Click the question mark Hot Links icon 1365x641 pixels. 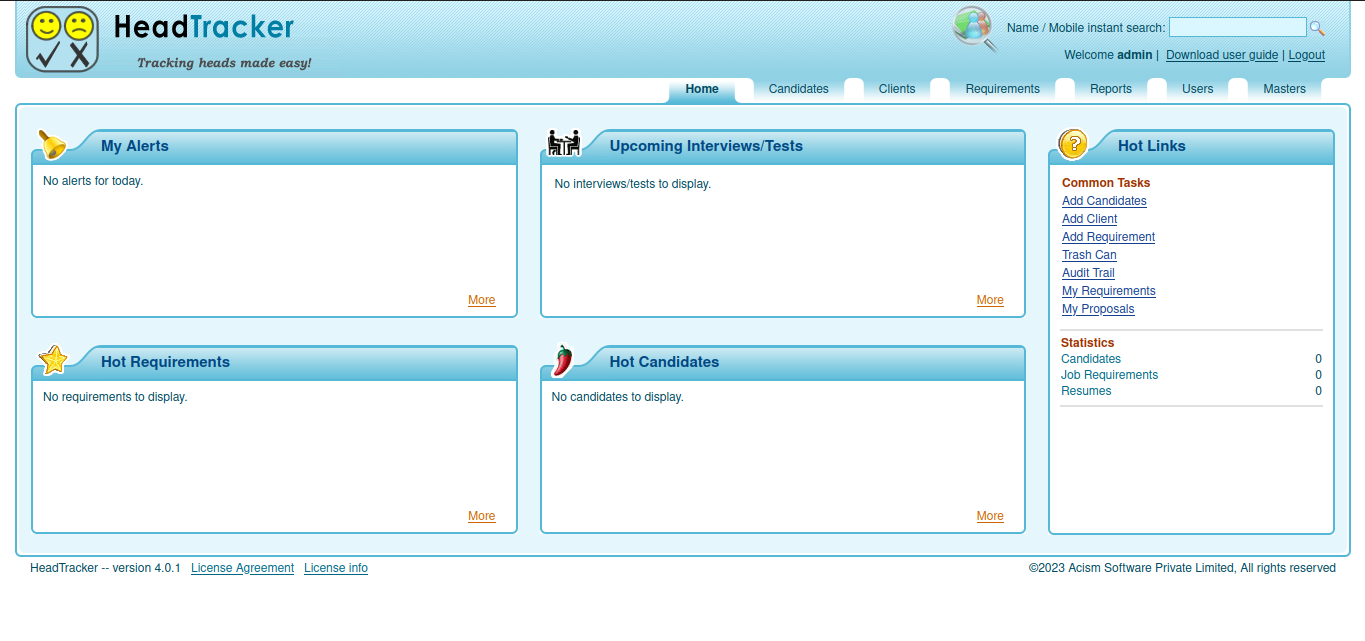coord(1072,144)
